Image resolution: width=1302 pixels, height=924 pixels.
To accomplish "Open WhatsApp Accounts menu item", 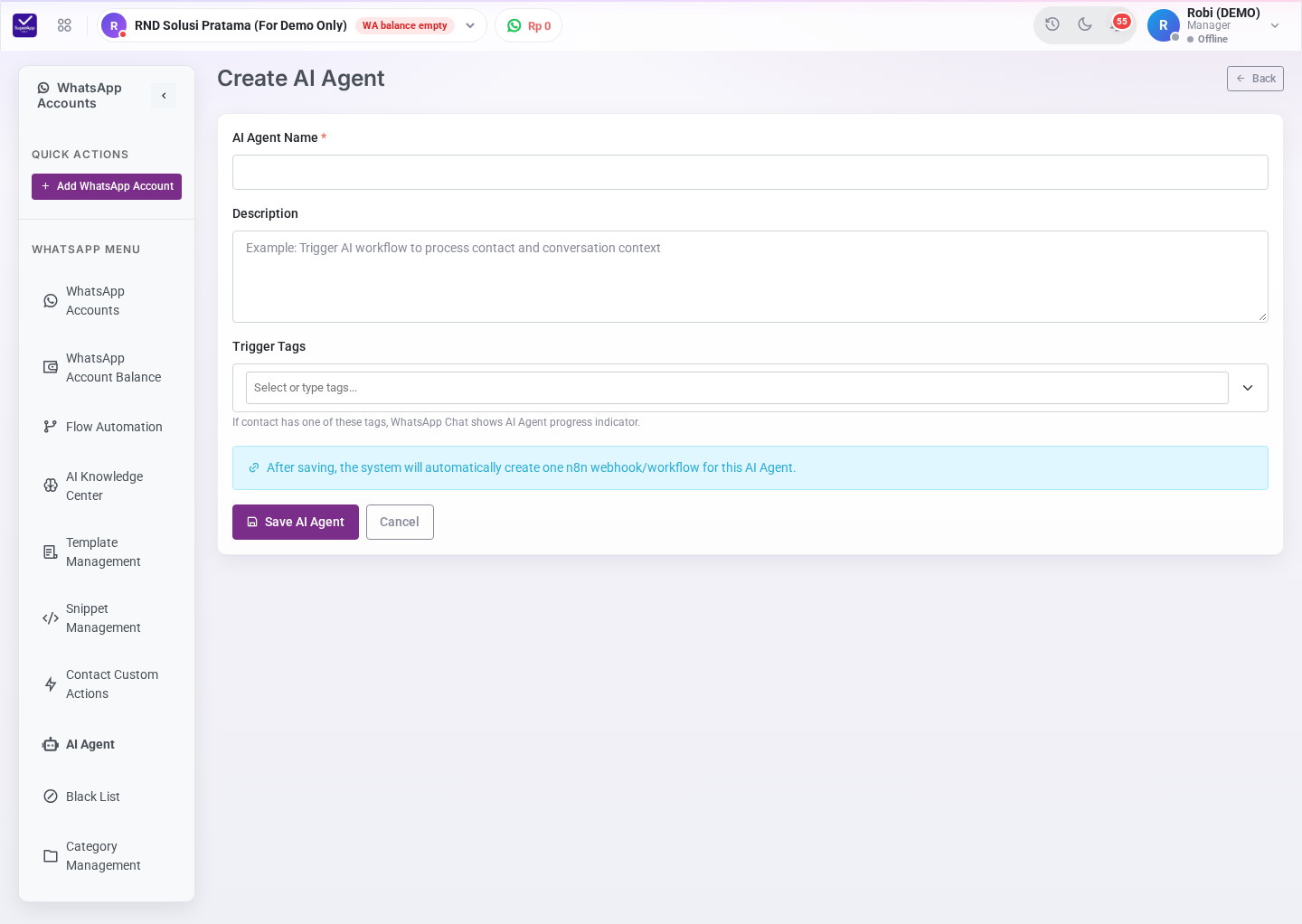I will [x=107, y=301].
